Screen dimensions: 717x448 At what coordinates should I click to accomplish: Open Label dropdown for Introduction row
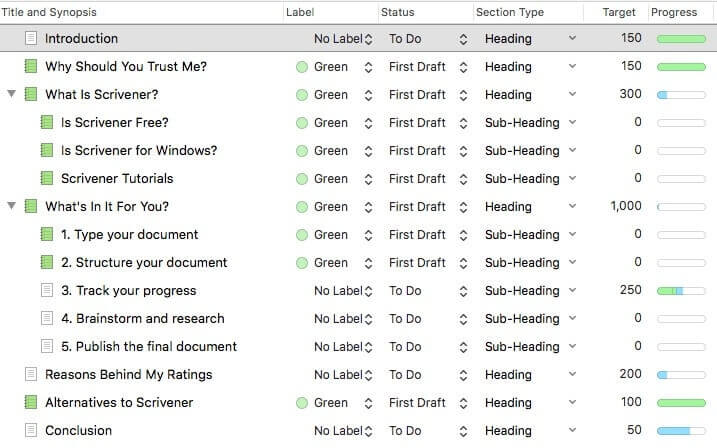pyautogui.click(x=369, y=39)
